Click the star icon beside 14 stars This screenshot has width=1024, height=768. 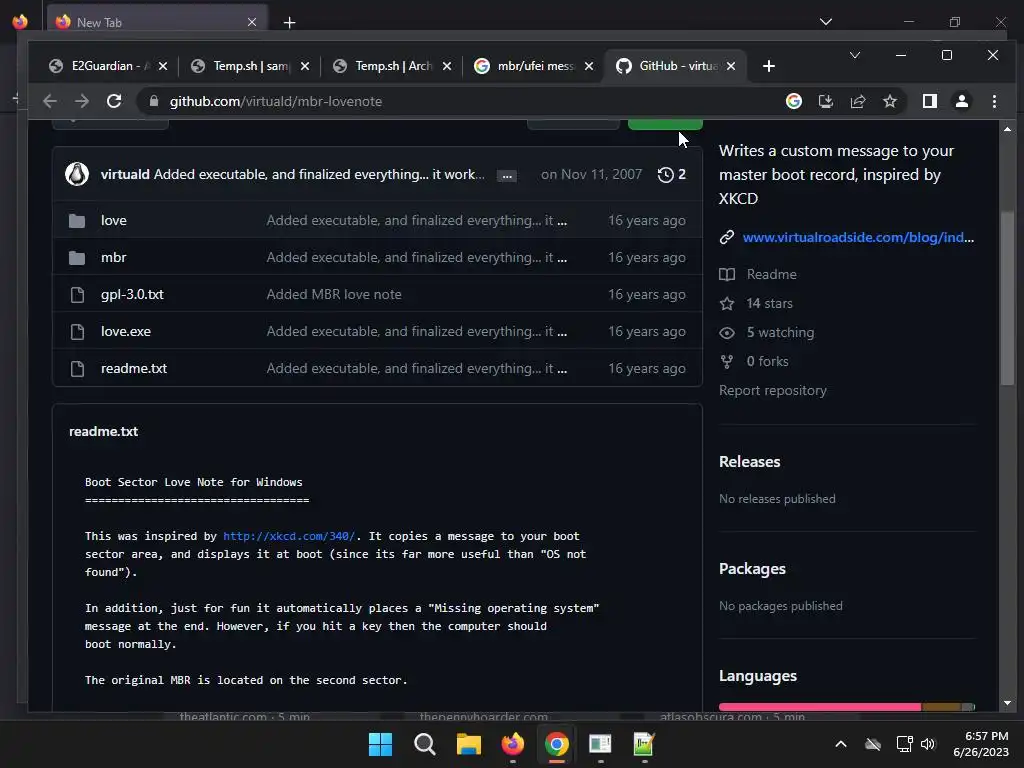coord(727,304)
